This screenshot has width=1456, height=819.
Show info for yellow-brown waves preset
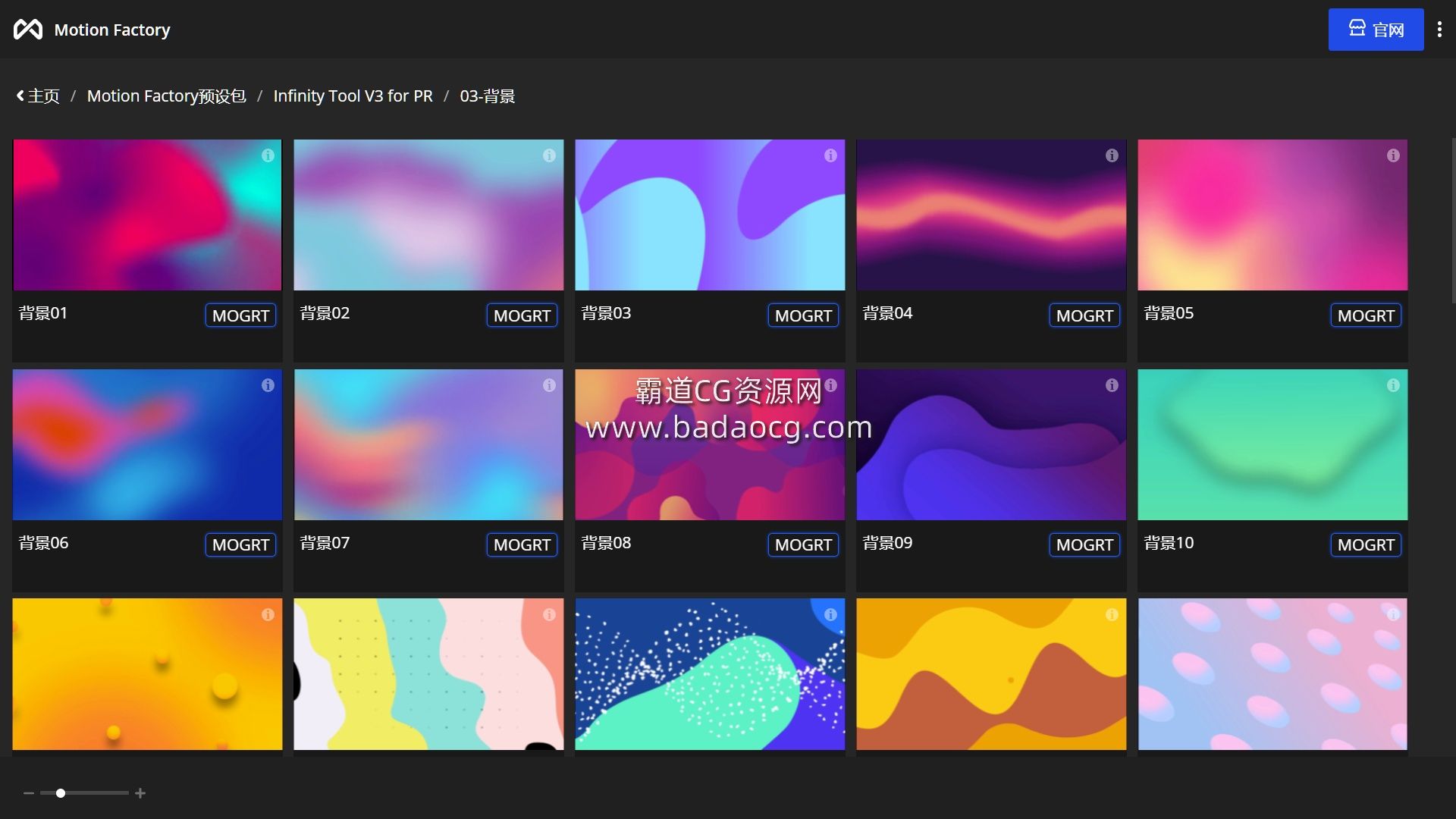pyautogui.click(x=1112, y=615)
